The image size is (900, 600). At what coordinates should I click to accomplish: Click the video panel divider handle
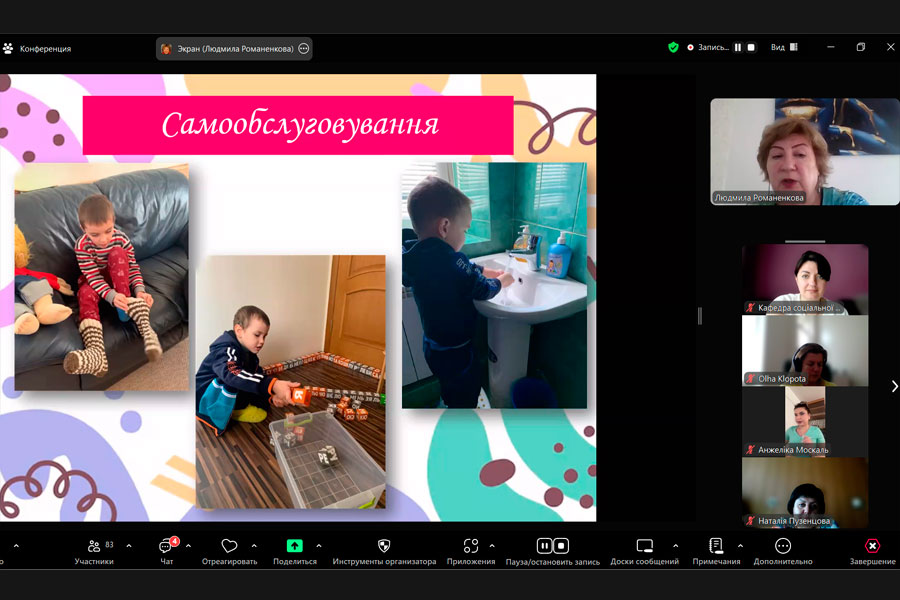pos(700,316)
